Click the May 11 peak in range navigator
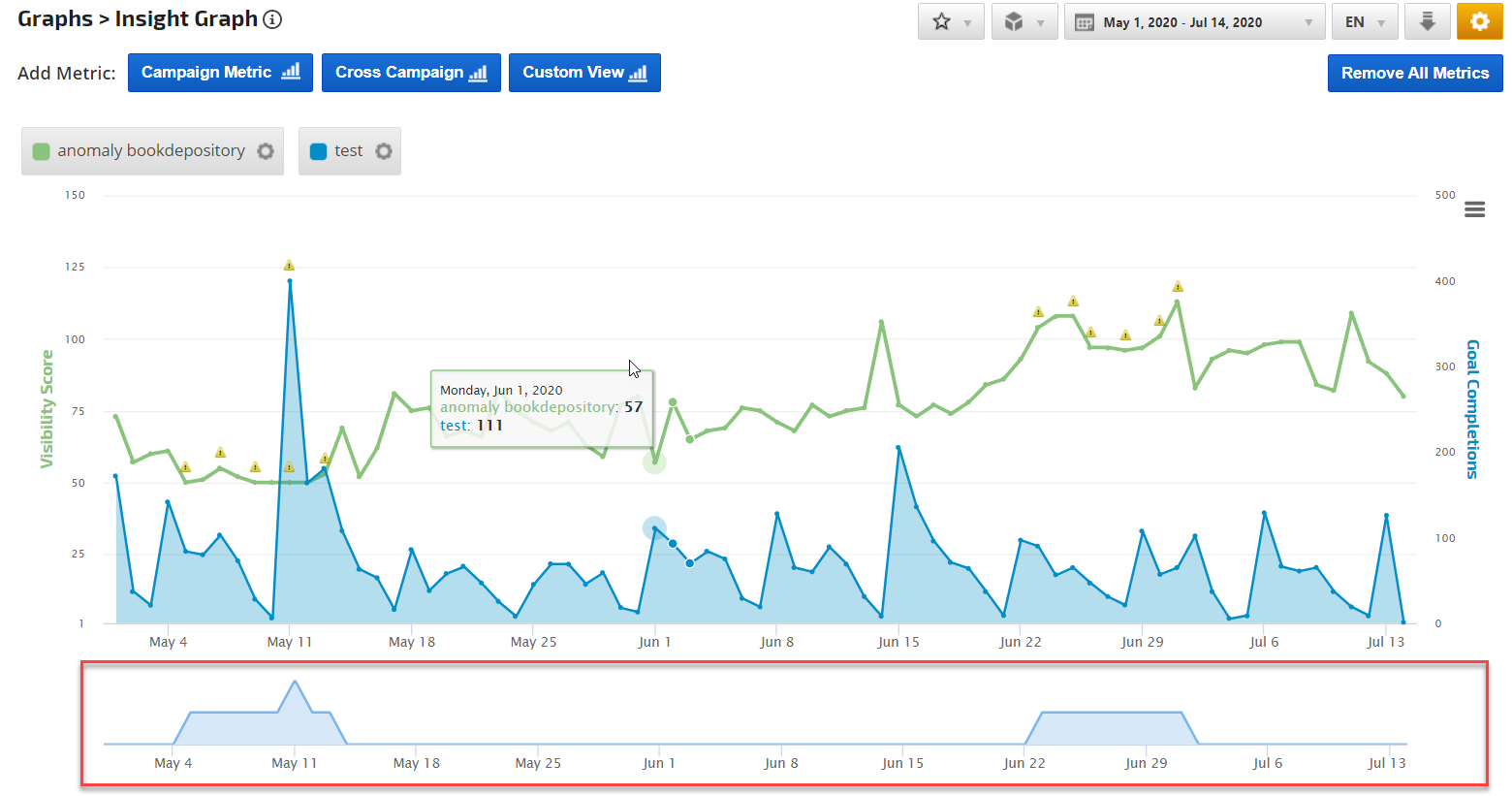The height and width of the screenshot is (796, 1512). tap(295, 682)
